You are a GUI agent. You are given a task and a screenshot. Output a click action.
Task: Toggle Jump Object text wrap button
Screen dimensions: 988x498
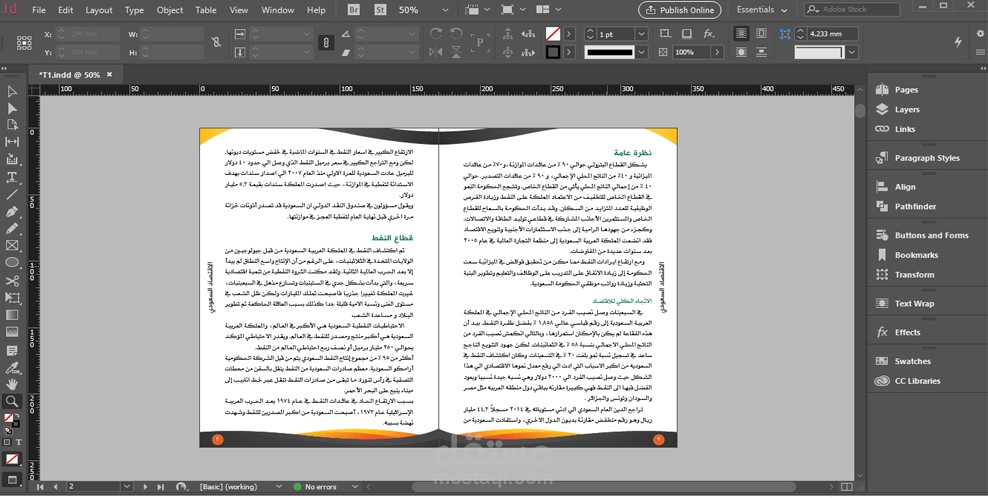(x=761, y=52)
